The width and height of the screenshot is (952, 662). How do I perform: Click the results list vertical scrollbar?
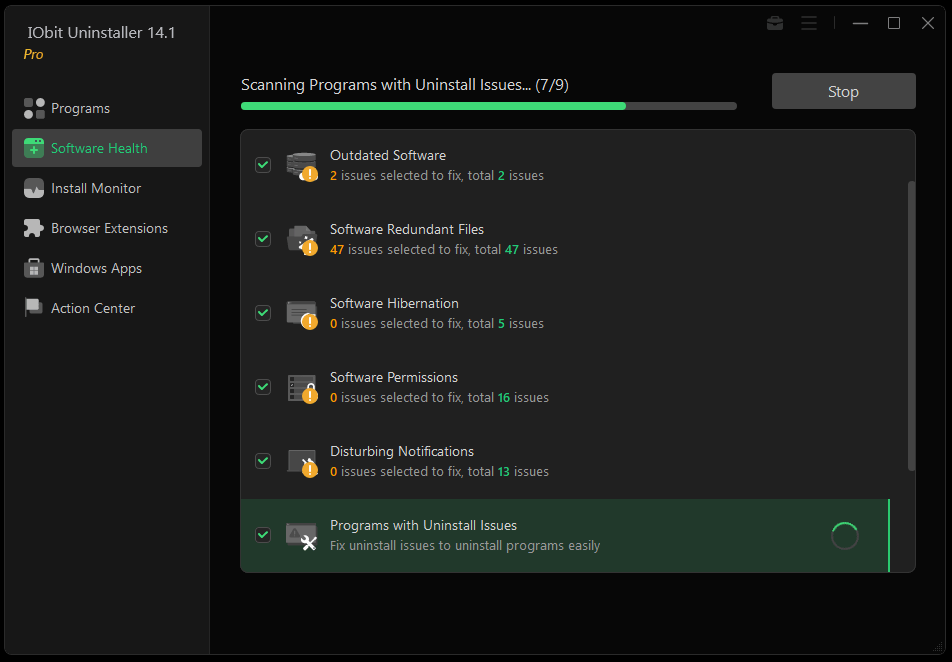(911, 325)
